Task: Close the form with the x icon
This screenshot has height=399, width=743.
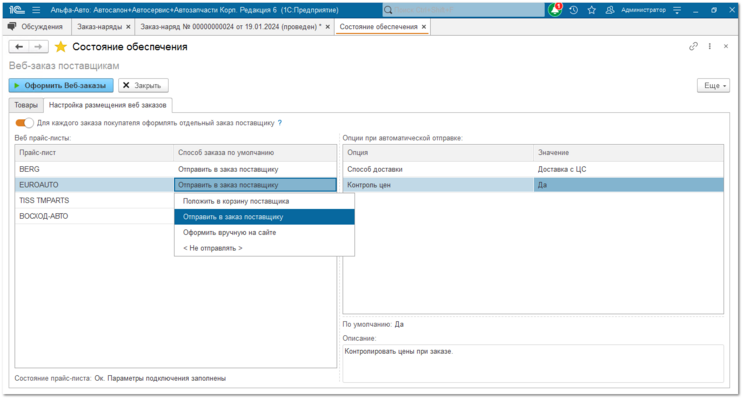Action: point(725,46)
